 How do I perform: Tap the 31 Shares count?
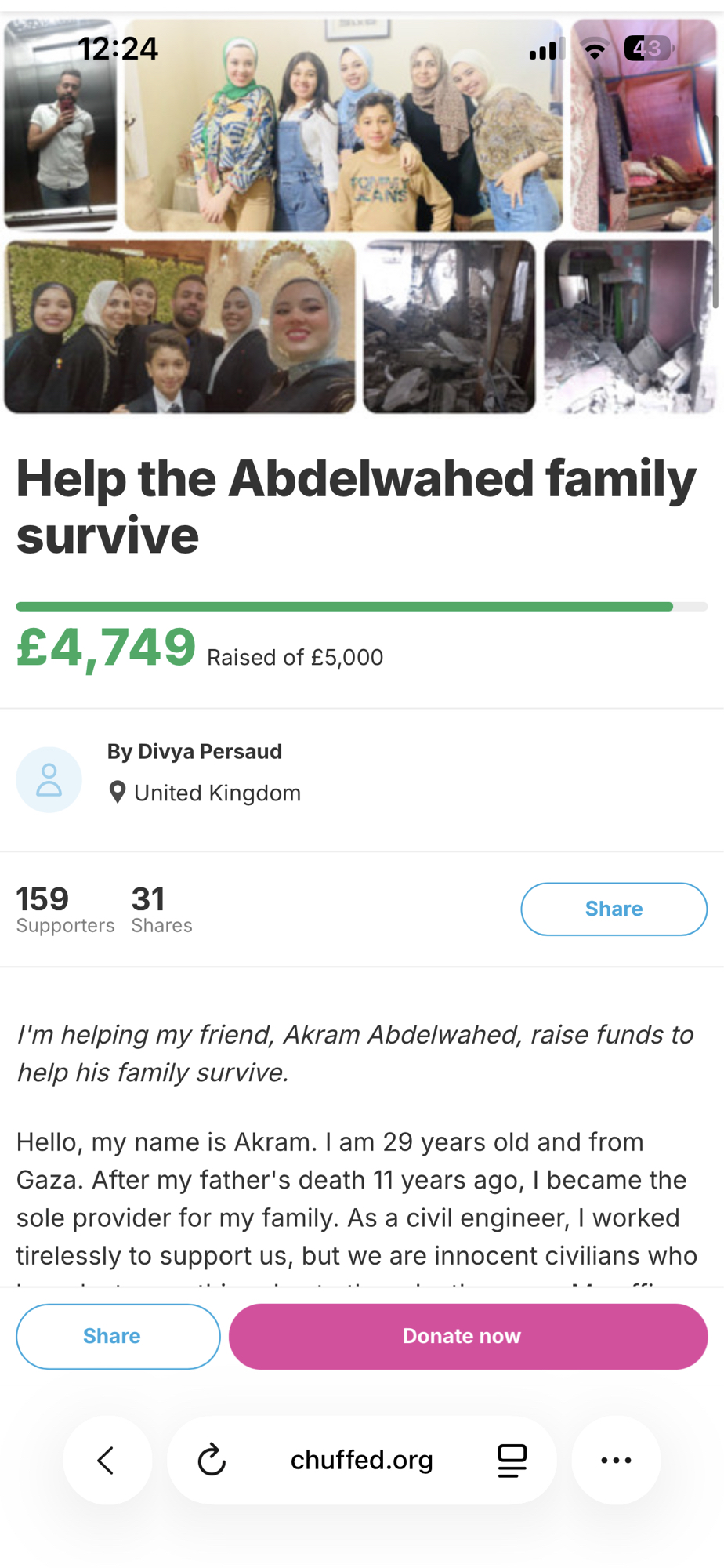point(161,909)
